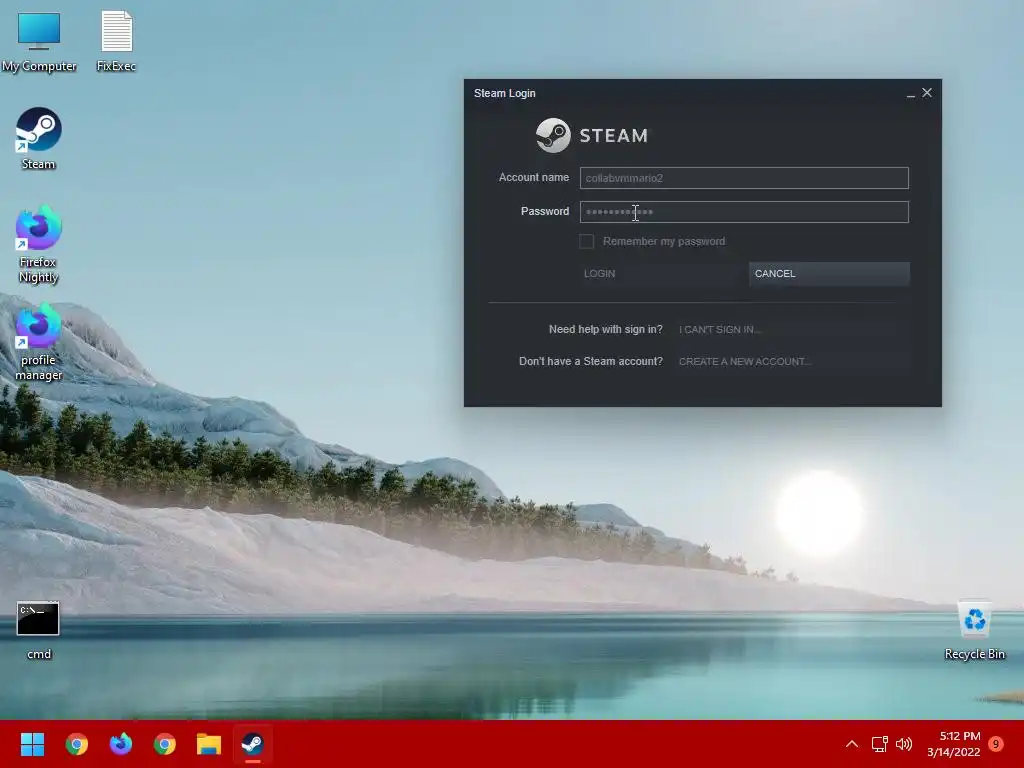Close the Steam Login window
The width and height of the screenshot is (1024, 768).
927,93
